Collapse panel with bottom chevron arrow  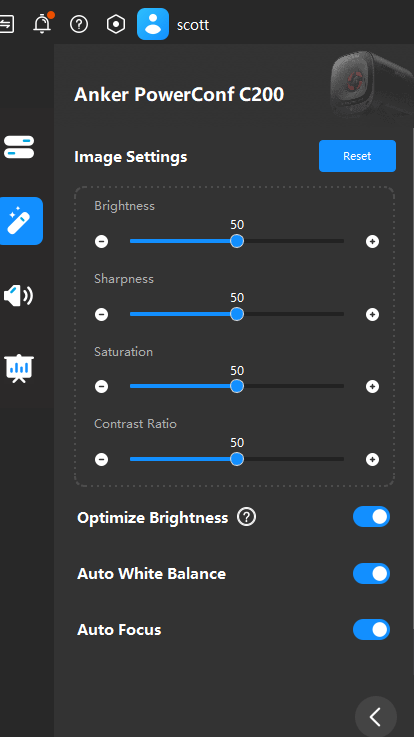click(x=375, y=717)
